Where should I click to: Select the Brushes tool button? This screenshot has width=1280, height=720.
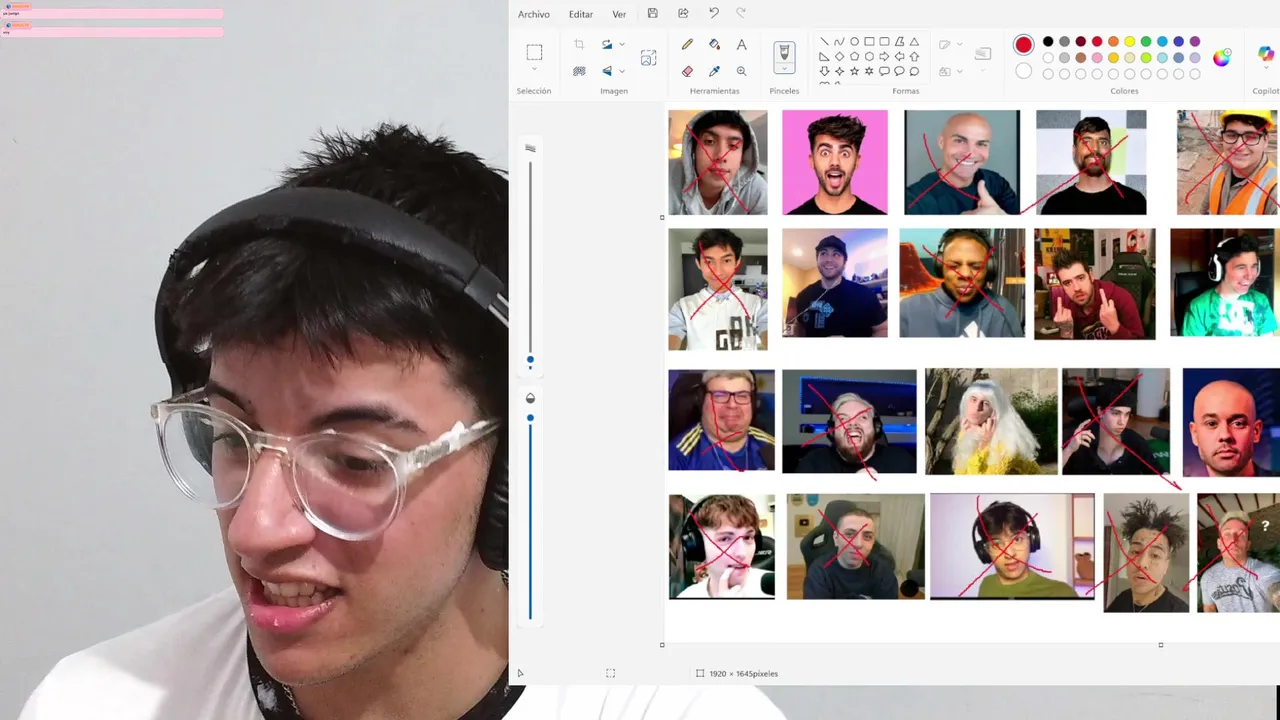point(784,52)
